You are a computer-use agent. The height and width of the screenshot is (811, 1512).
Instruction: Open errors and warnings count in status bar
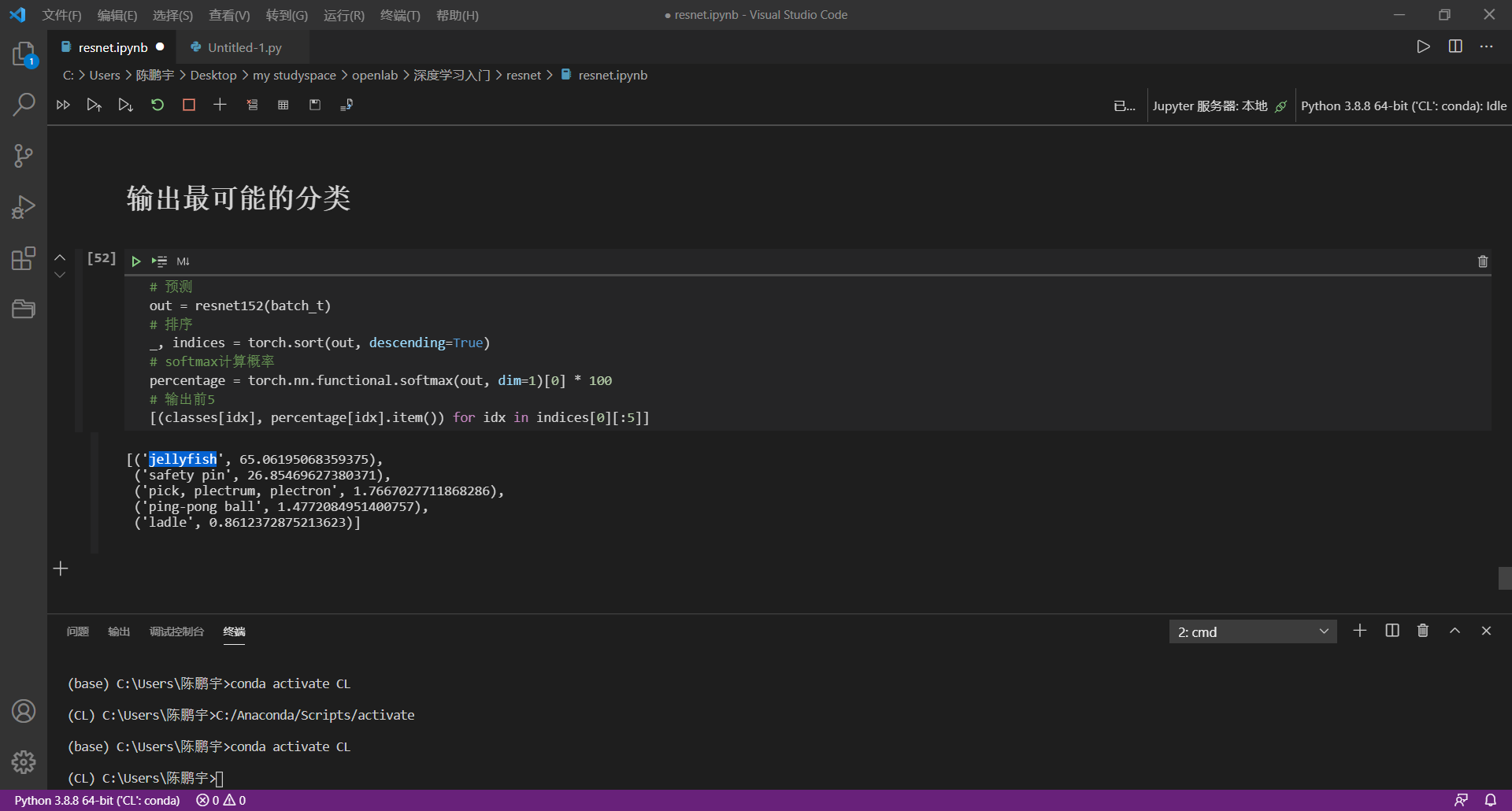click(x=221, y=800)
